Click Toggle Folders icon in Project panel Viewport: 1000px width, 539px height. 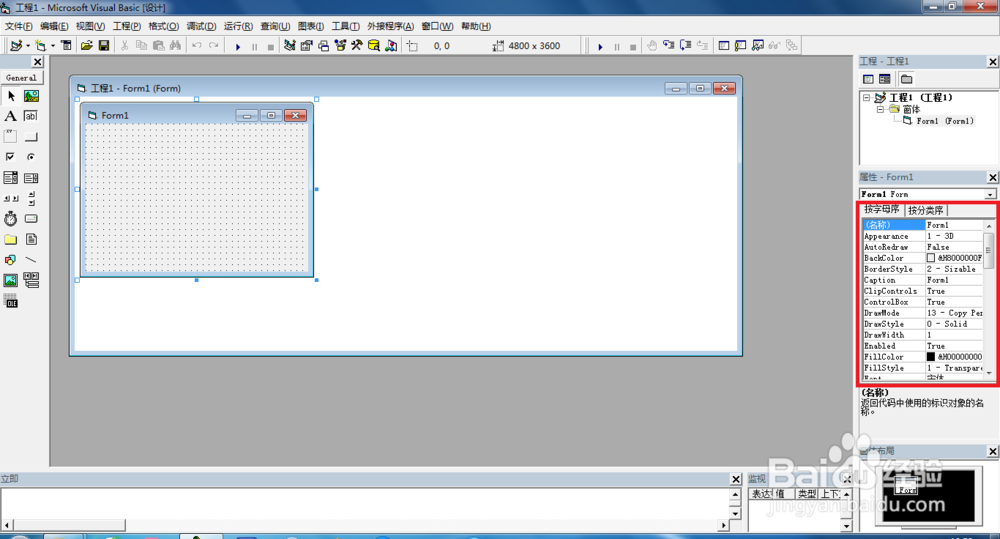point(906,79)
